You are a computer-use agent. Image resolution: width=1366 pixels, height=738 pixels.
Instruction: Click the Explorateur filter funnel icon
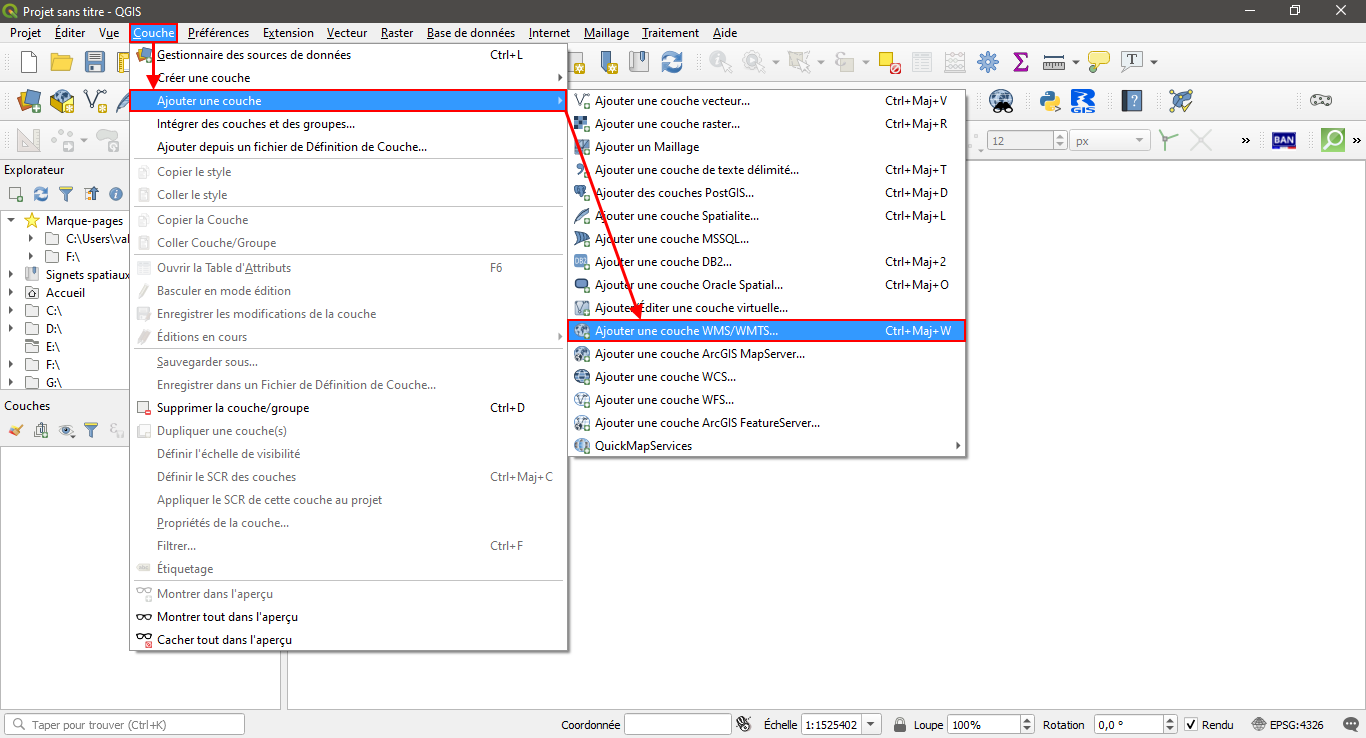click(x=66, y=194)
